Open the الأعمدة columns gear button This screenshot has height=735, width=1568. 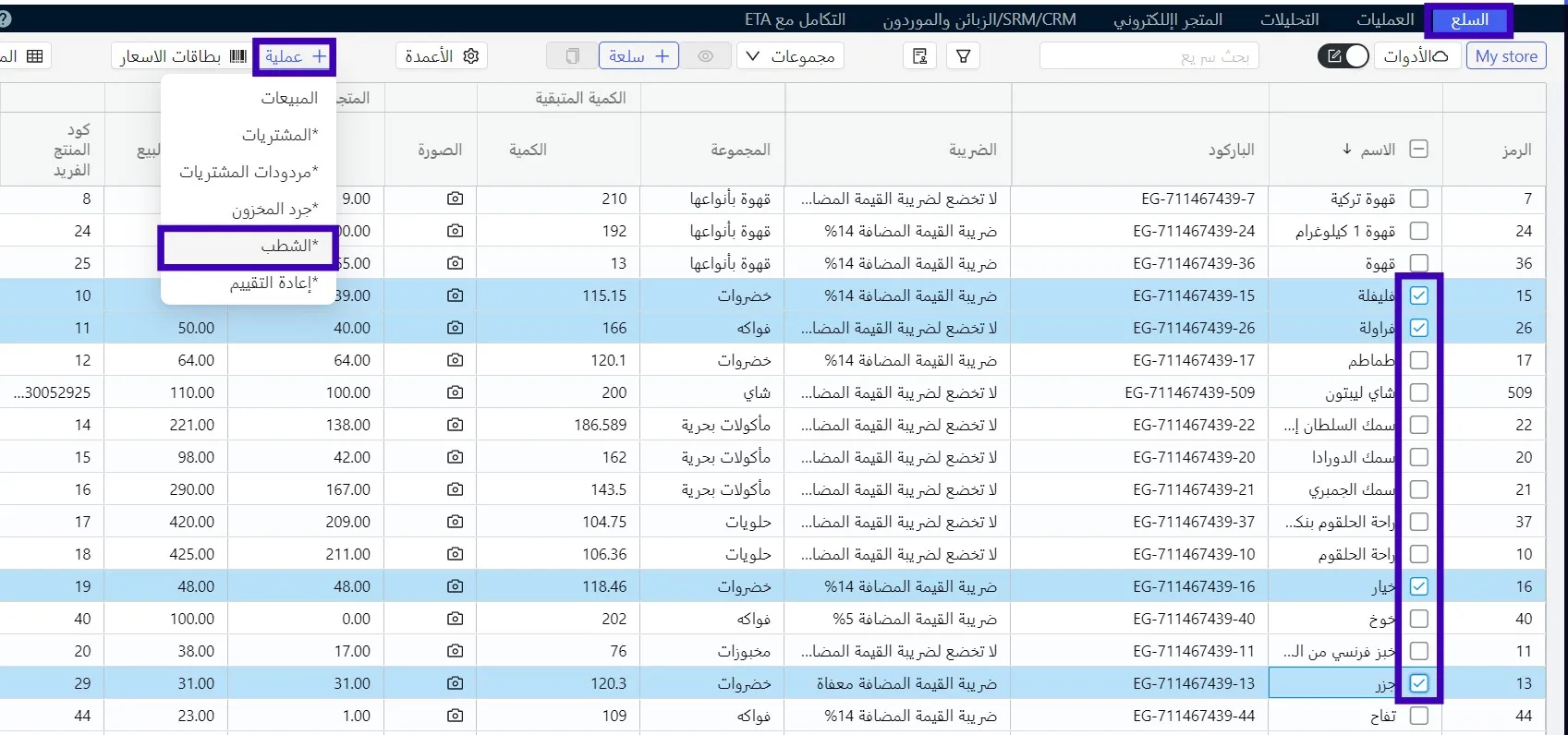tap(442, 56)
